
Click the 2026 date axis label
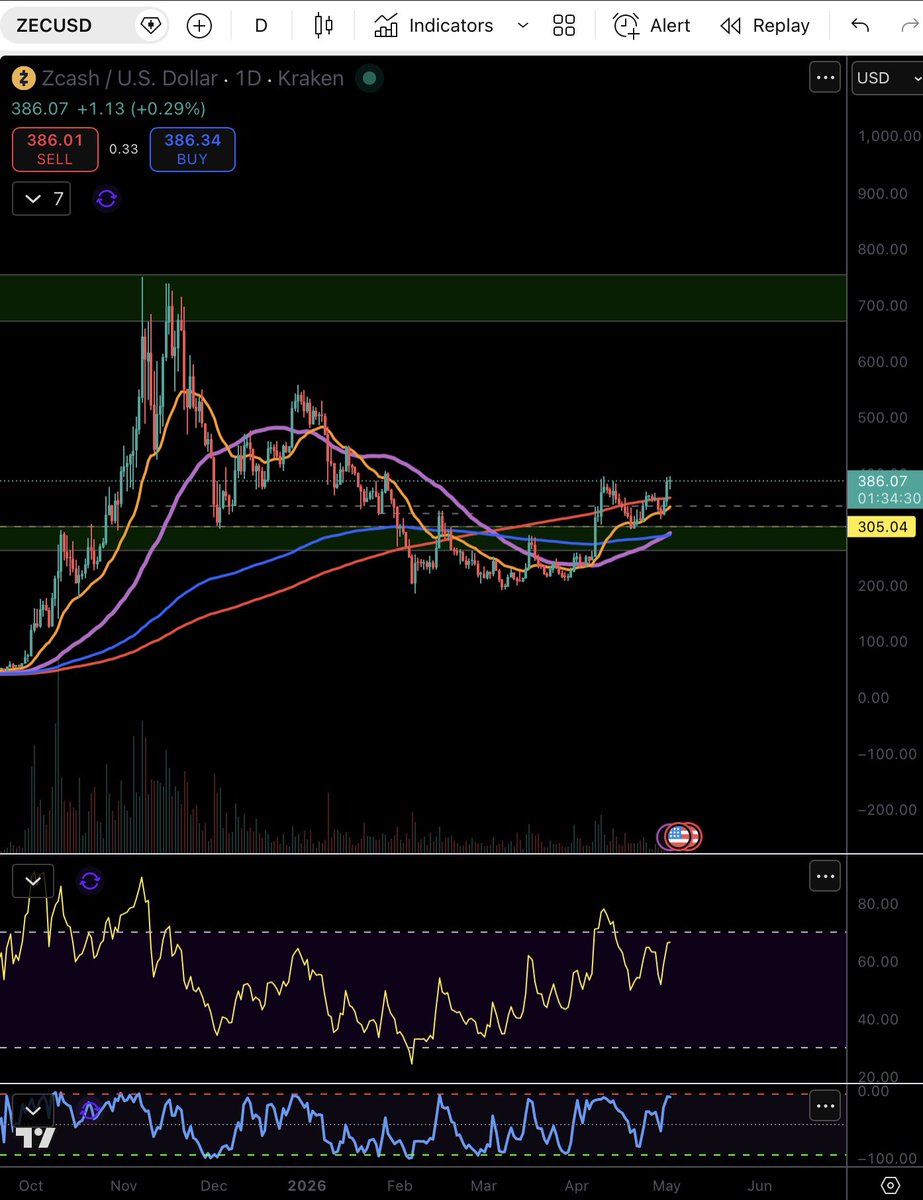[308, 1185]
